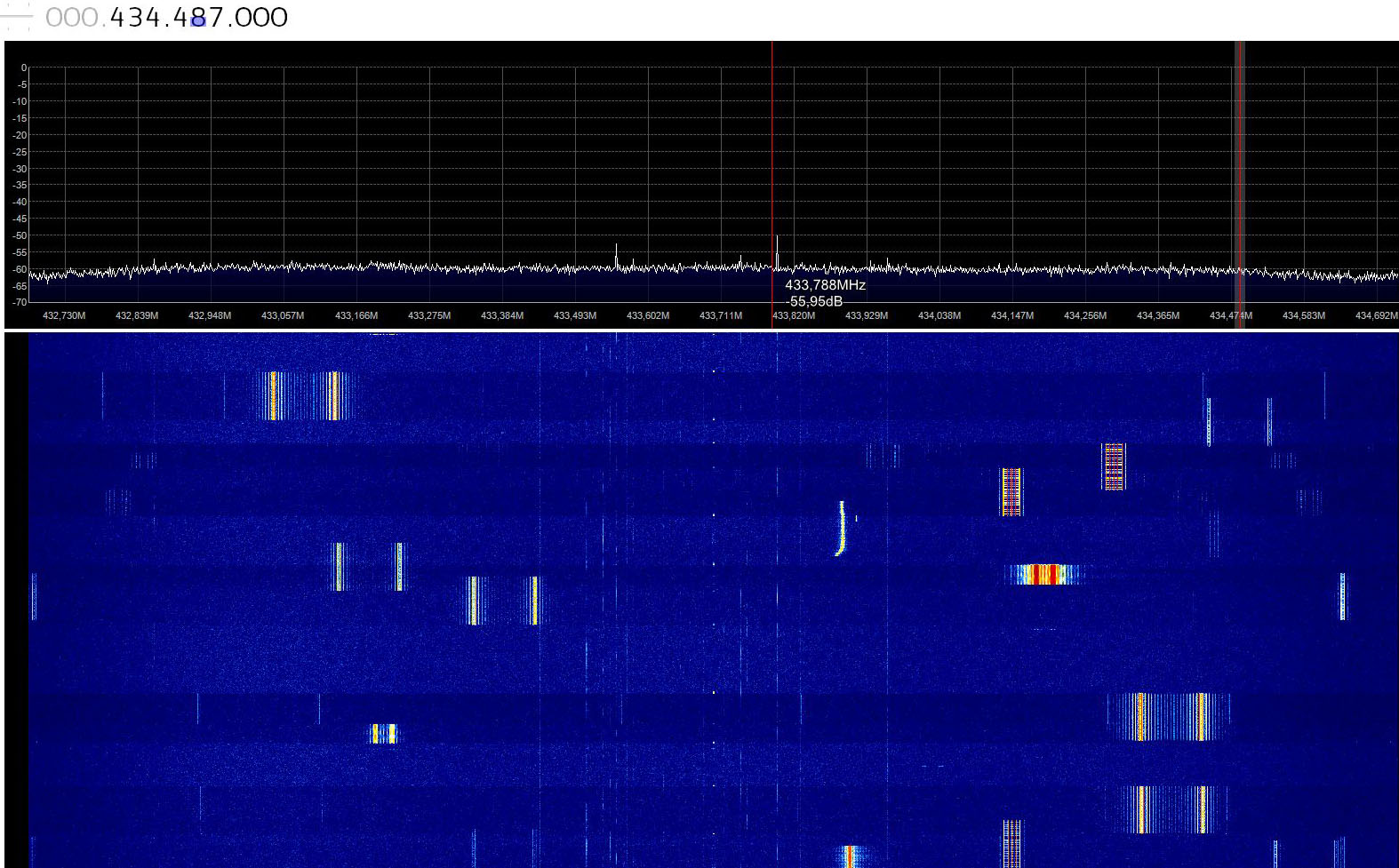Viewport: 1399px width, 868px height.
Task: Click the 432,730M frequency axis label
Action: click(x=64, y=315)
